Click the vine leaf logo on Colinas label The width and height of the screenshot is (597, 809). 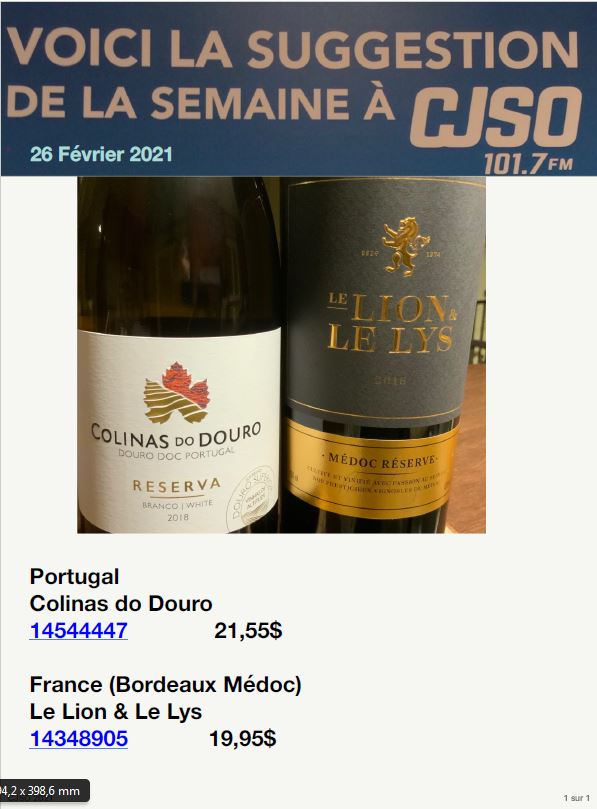[x=177, y=393]
